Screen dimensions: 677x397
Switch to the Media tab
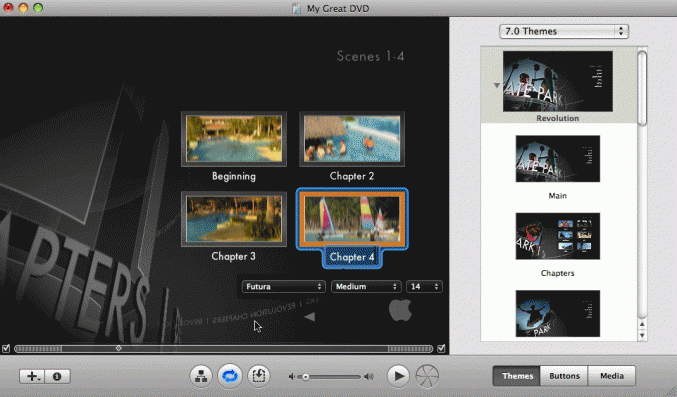click(x=611, y=376)
